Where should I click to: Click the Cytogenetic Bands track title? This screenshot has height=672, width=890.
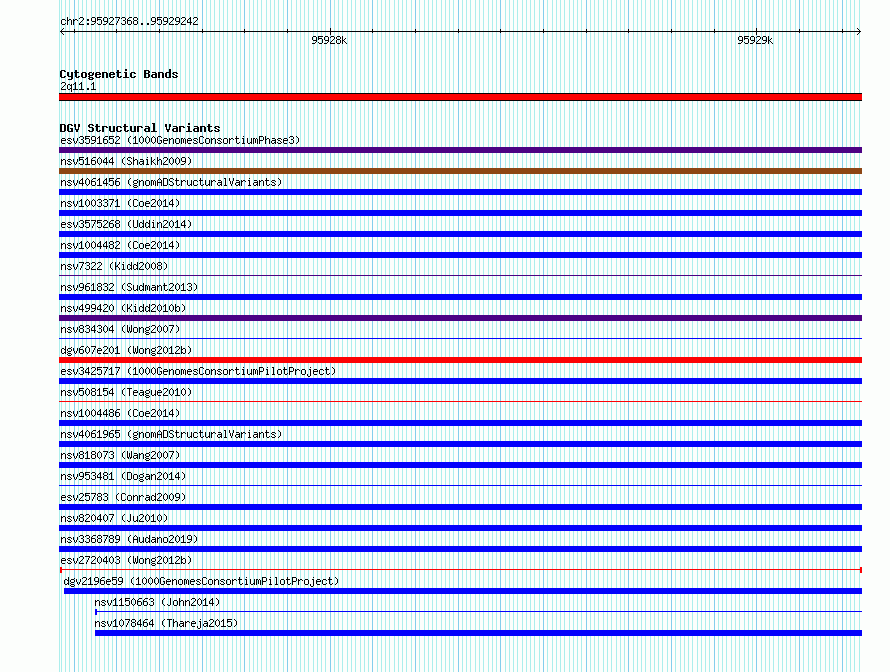pyautogui.click(x=119, y=74)
